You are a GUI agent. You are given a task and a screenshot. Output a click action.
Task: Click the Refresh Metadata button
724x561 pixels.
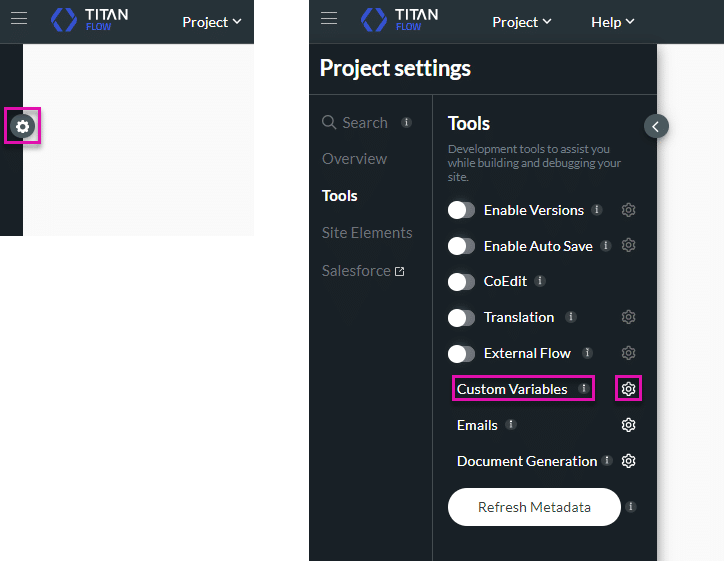(534, 507)
